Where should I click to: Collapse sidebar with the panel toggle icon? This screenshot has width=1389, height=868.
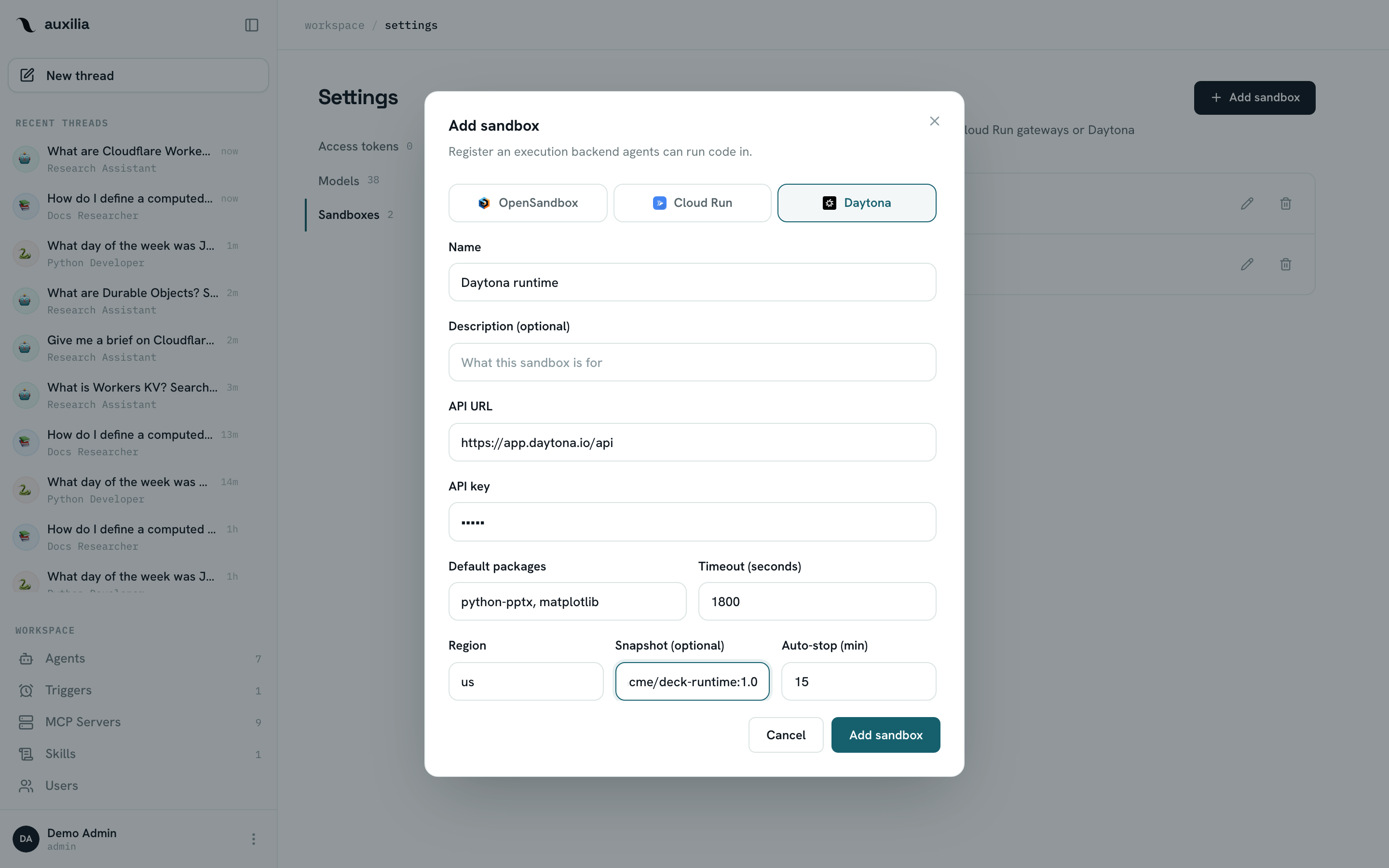pyautogui.click(x=251, y=25)
